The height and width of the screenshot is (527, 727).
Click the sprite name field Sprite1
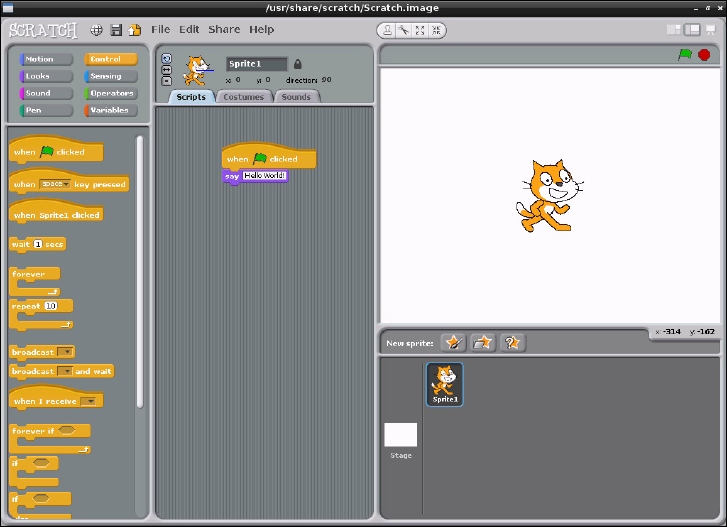256,64
